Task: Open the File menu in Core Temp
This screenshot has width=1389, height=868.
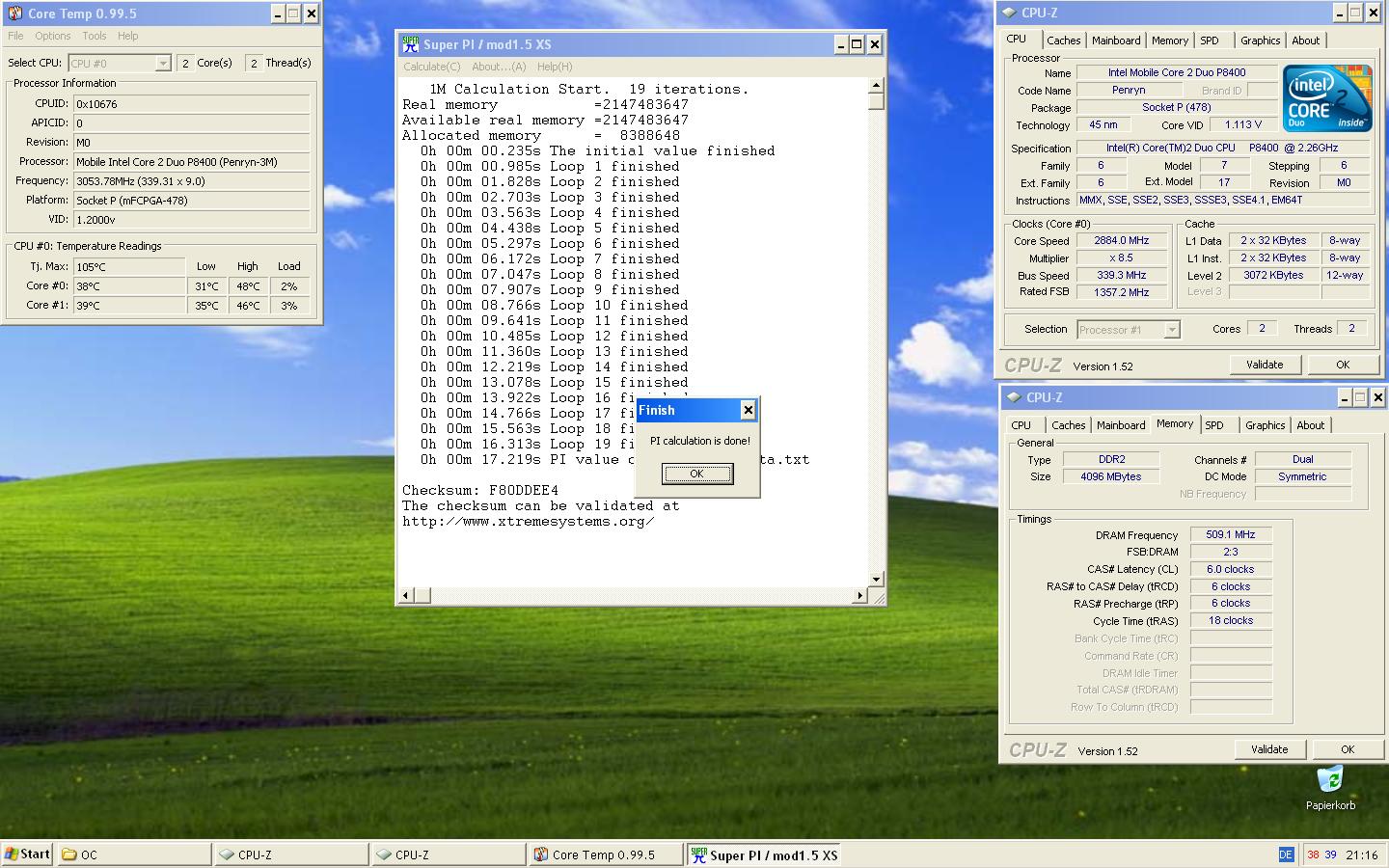Action: (15, 36)
